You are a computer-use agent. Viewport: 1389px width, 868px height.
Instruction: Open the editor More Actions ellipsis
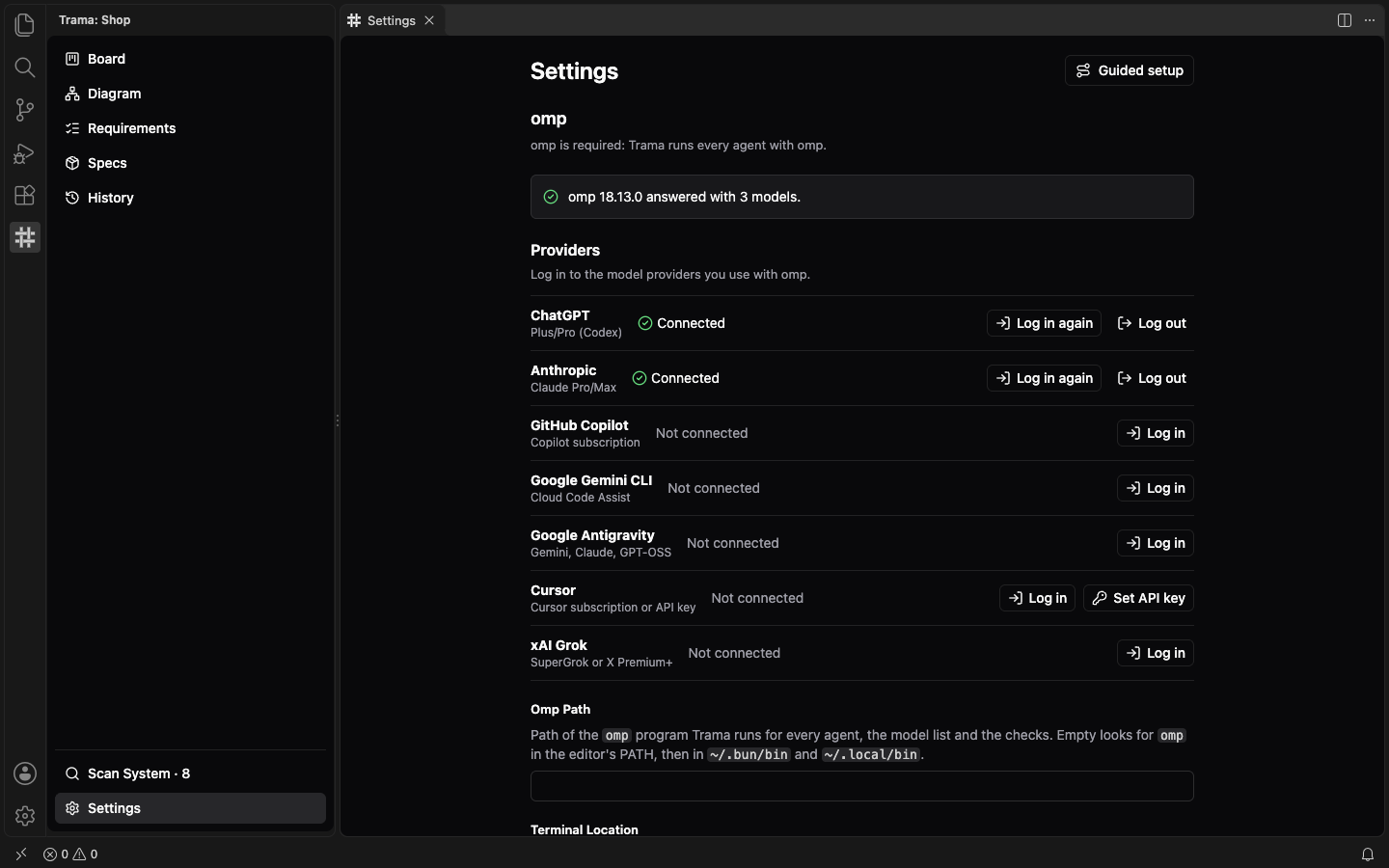point(1370,20)
